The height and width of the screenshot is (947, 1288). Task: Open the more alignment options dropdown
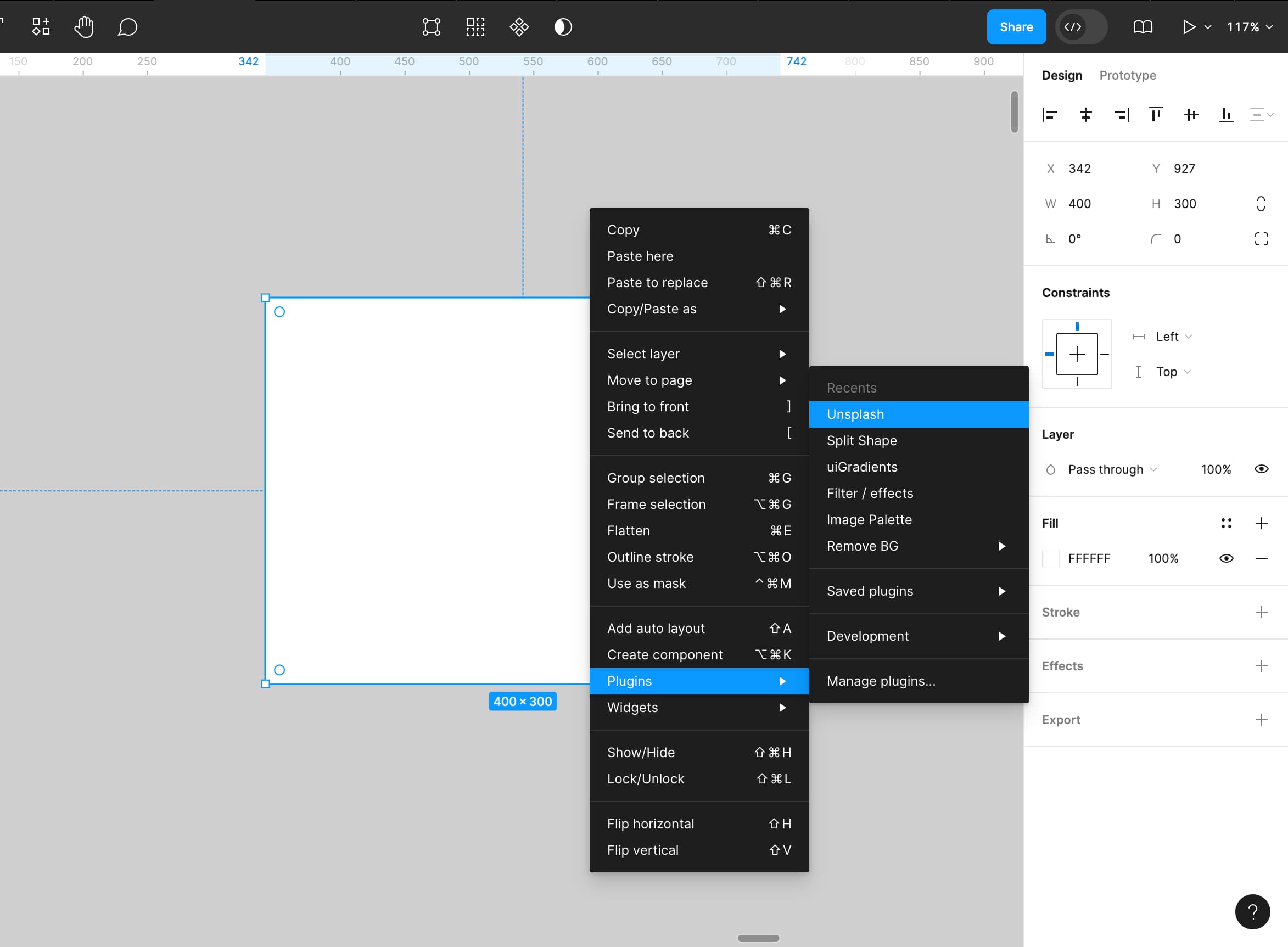(1261, 115)
